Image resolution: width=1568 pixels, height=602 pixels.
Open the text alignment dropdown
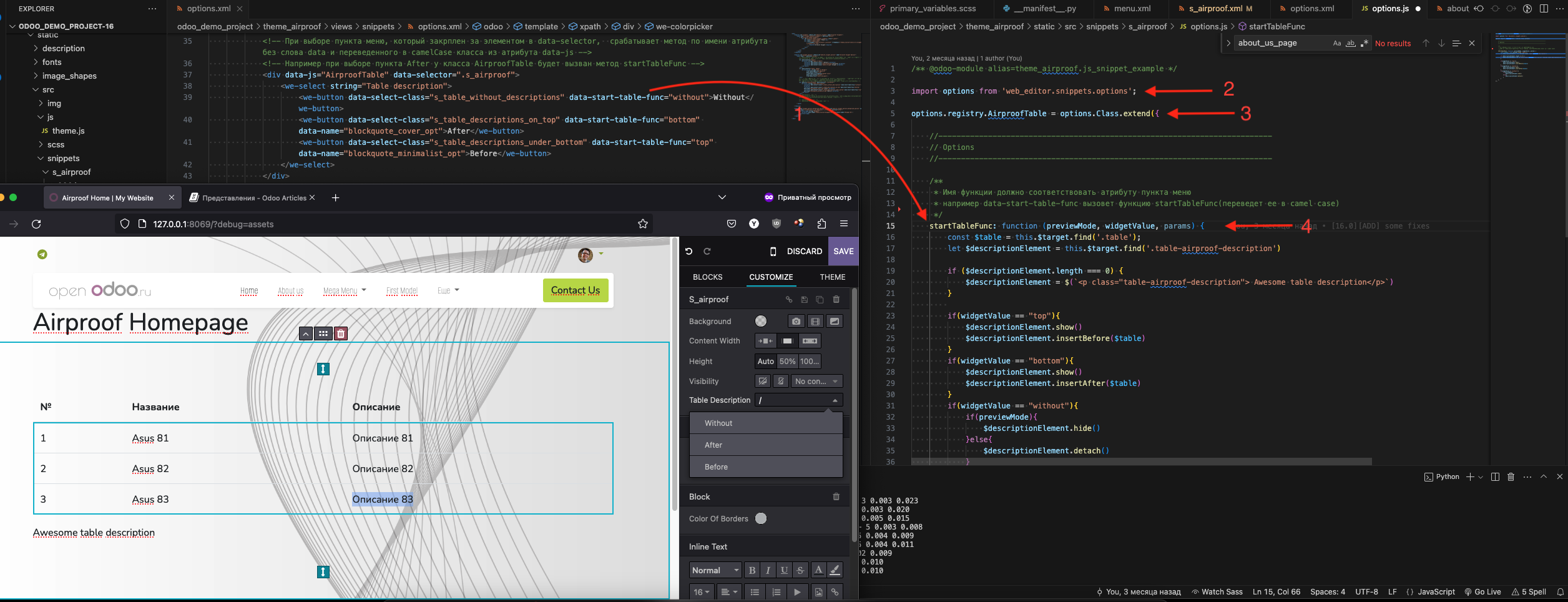[728, 592]
